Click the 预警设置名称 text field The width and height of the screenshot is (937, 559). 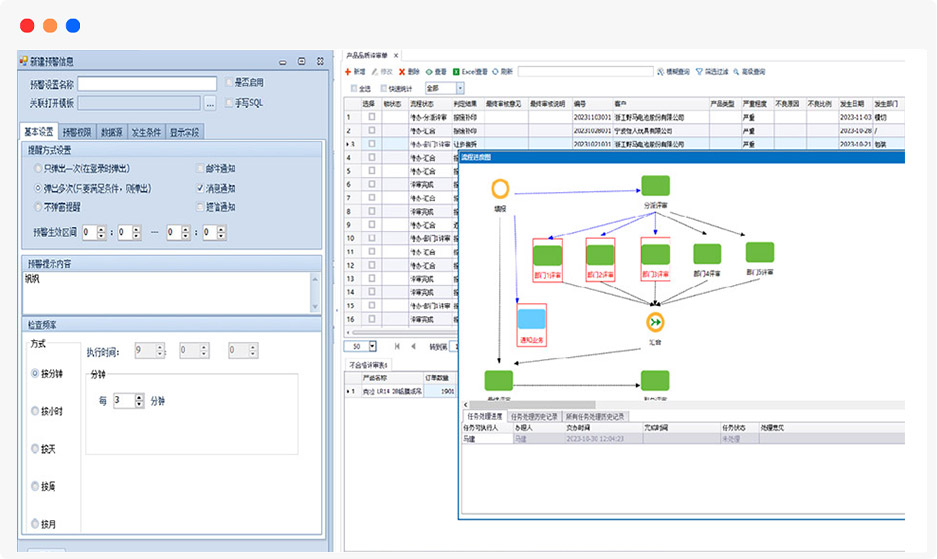click(147, 84)
